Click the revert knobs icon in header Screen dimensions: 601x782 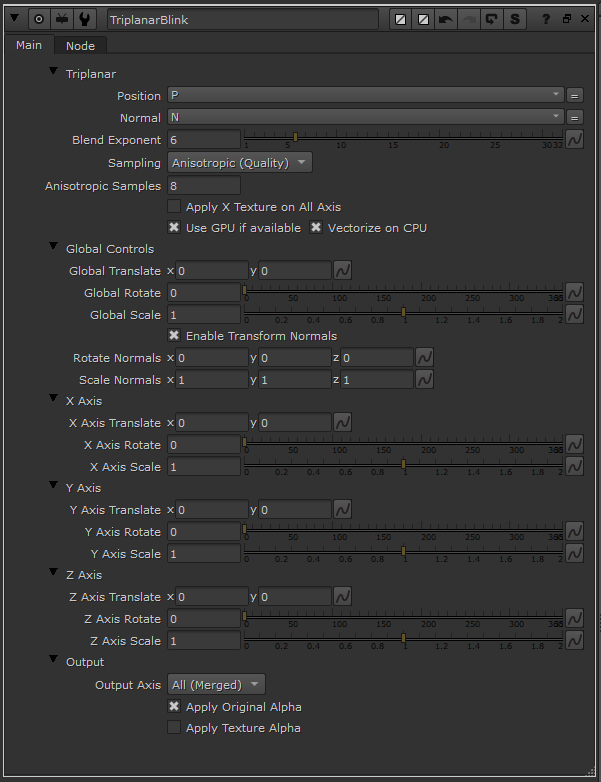coord(492,19)
